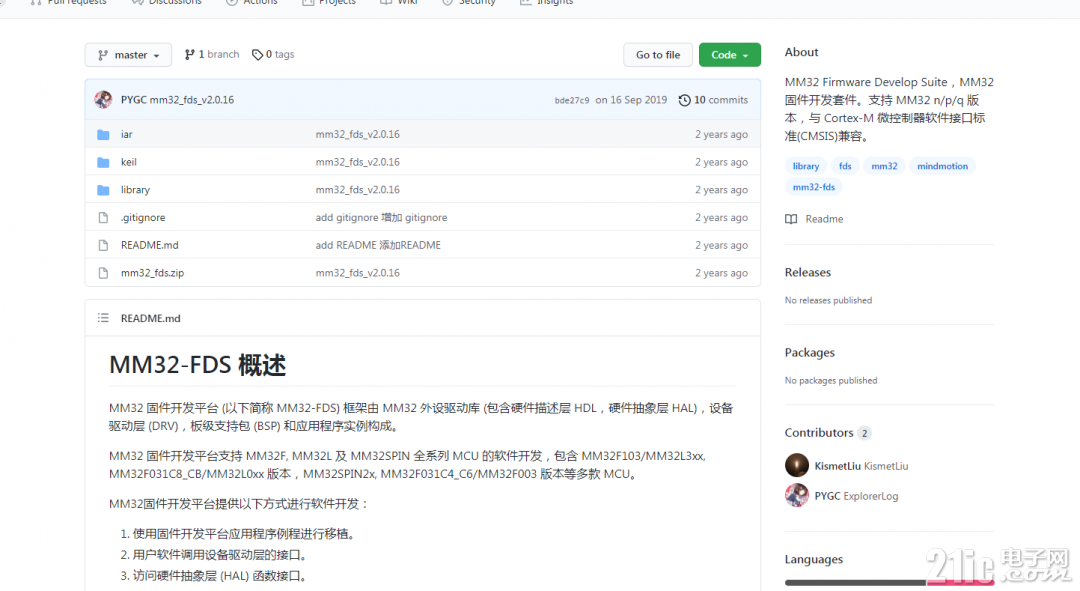Click the mm32_fds.zip file icon

pyautogui.click(x=103, y=273)
